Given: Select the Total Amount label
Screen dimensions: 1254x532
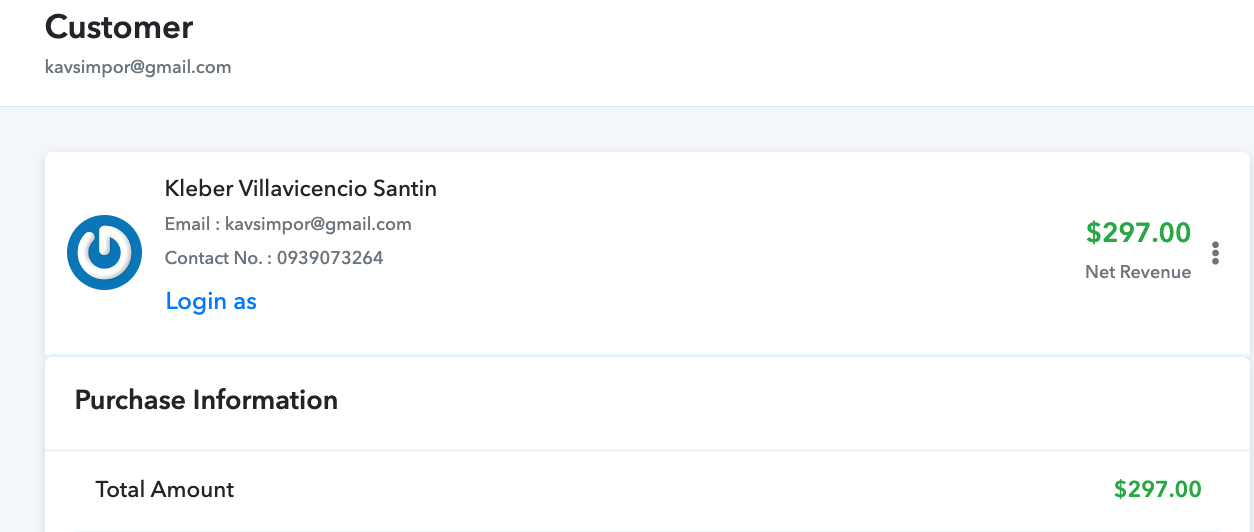Looking at the screenshot, I should [165, 490].
